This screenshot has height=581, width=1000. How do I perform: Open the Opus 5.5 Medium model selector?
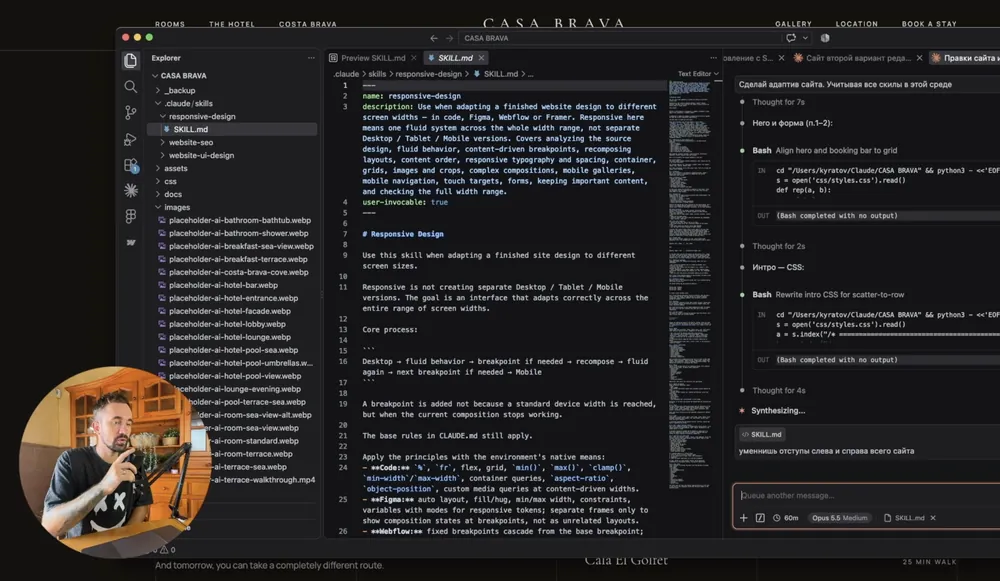point(839,518)
